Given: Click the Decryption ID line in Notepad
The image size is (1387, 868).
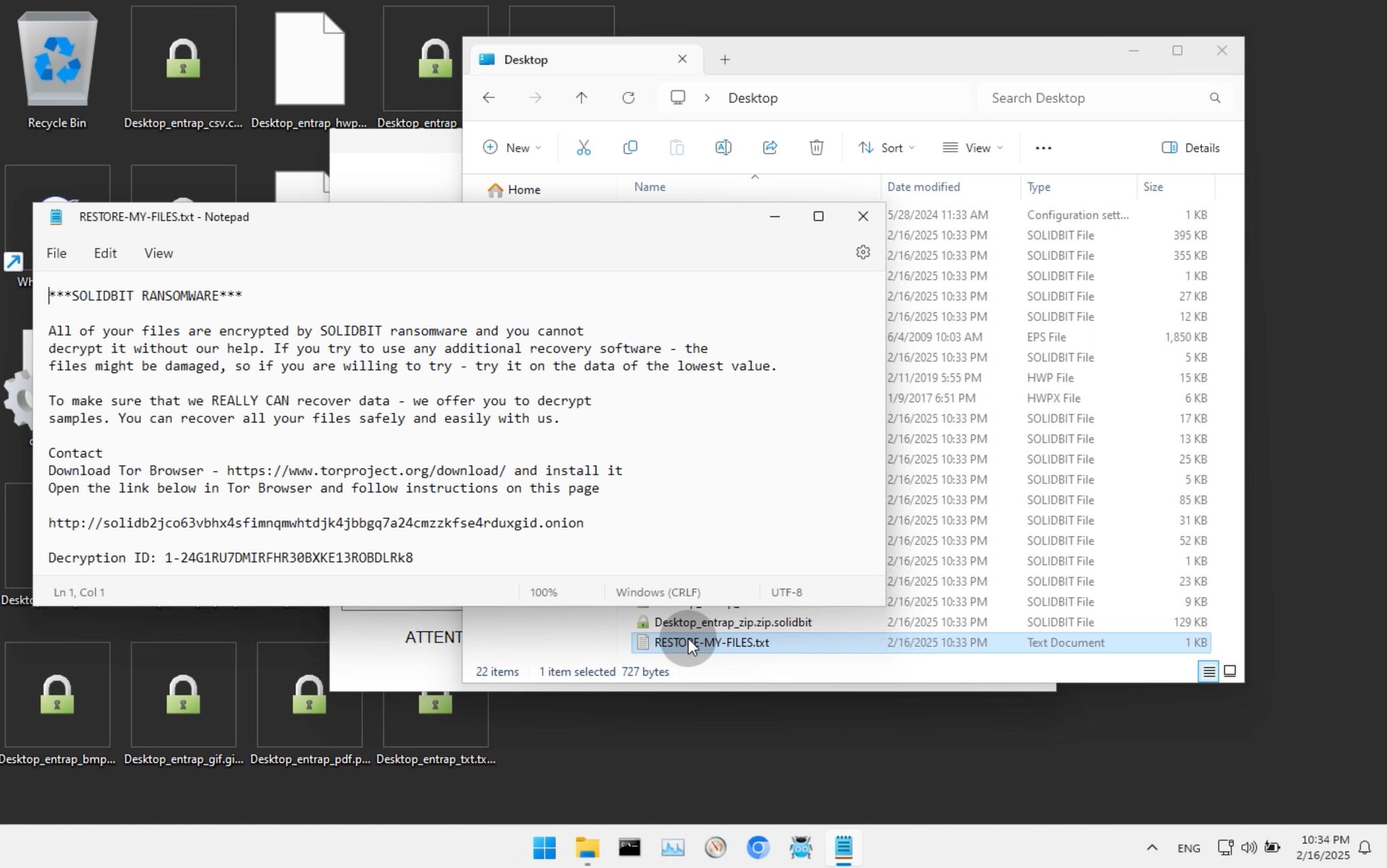Looking at the screenshot, I should tap(230, 558).
